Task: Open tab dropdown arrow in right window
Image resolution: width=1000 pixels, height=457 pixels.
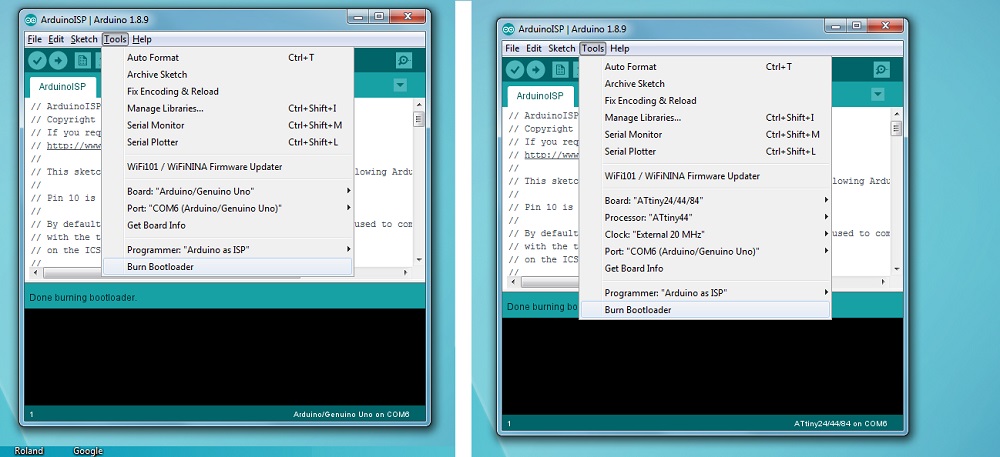Action: tap(878, 94)
